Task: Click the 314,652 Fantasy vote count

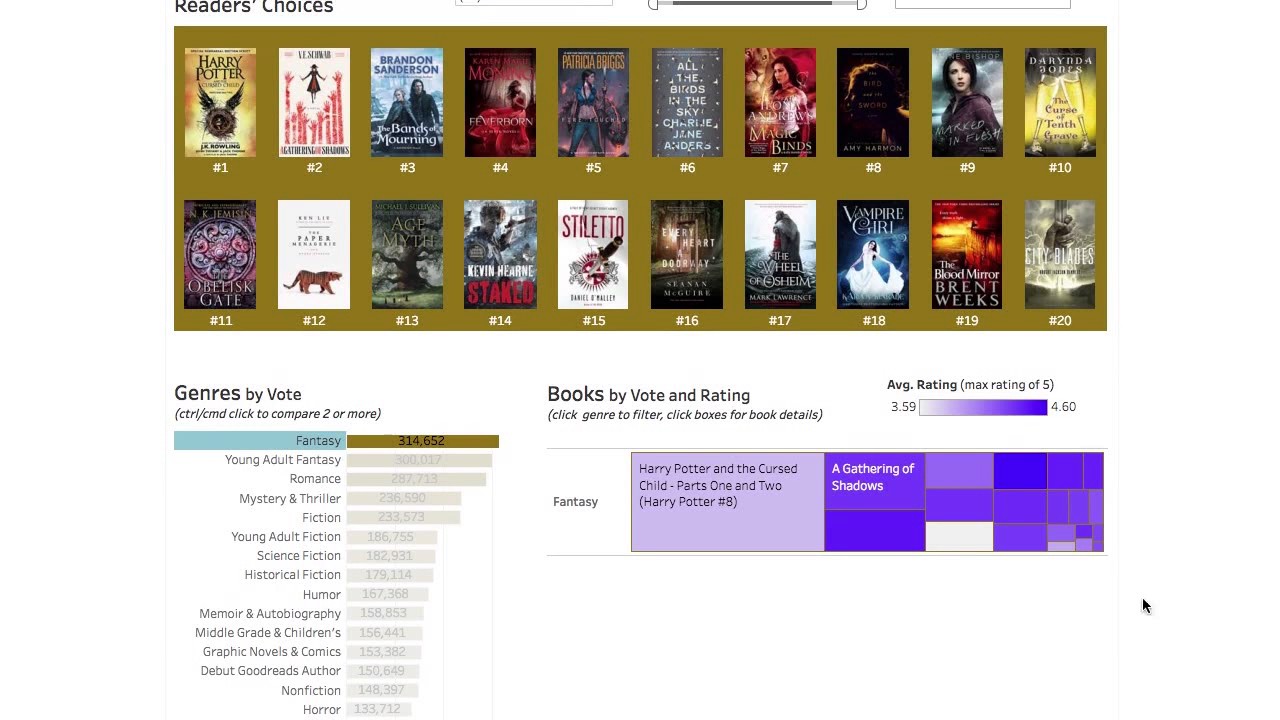Action: [421, 441]
